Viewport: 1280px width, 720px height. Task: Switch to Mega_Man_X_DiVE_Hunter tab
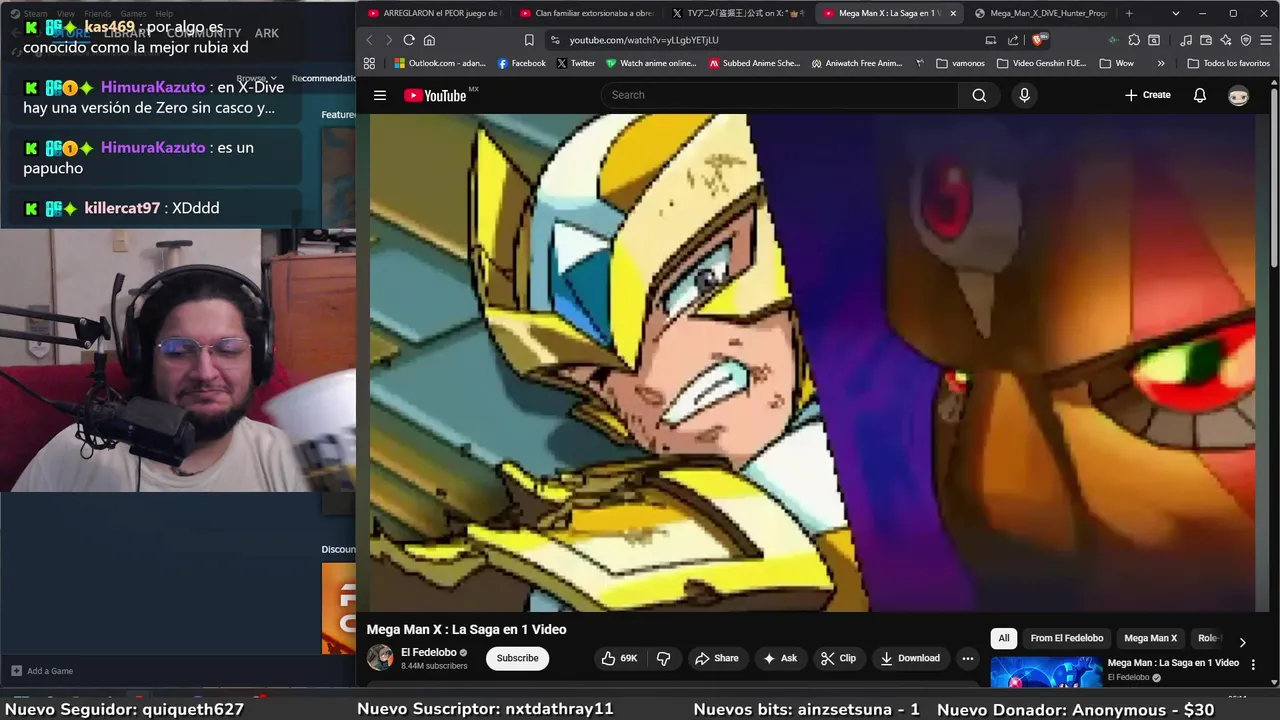point(1043,13)
